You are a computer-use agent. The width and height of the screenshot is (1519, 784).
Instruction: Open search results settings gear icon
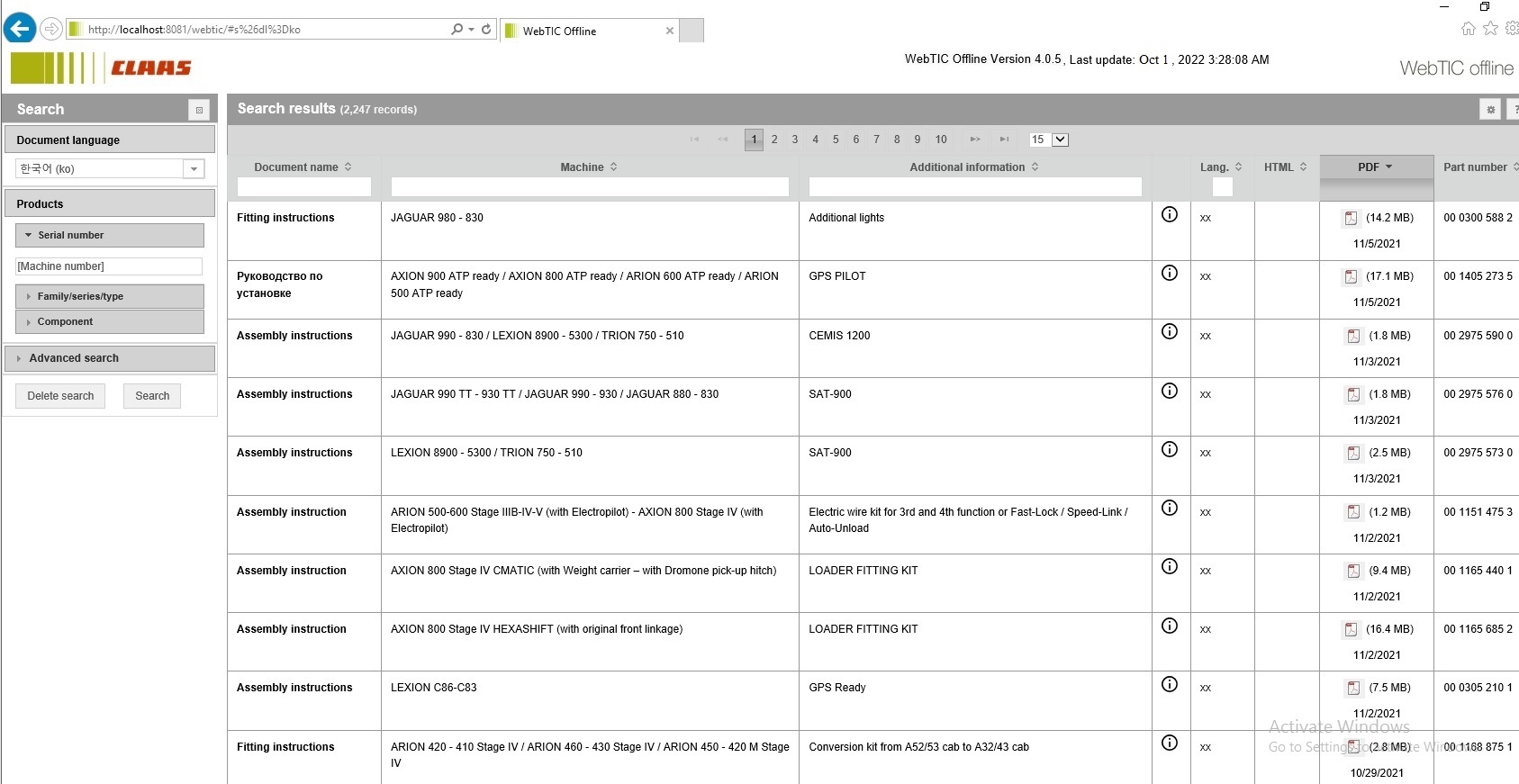click(x=1490, y=110)
